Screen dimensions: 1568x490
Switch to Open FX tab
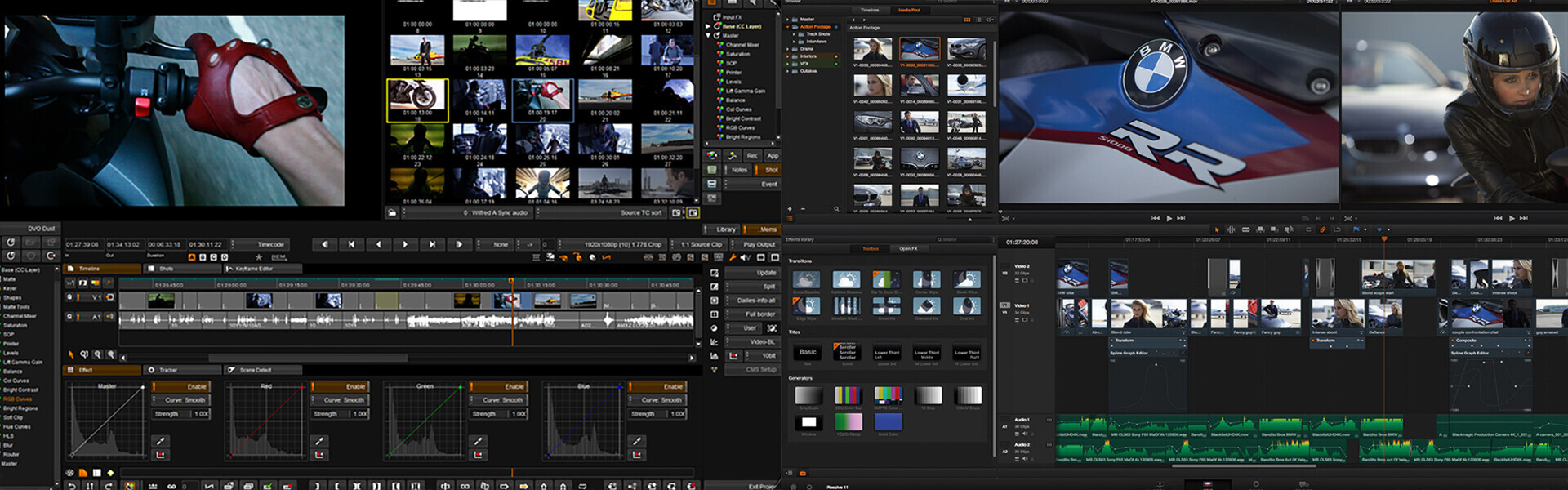908,249
